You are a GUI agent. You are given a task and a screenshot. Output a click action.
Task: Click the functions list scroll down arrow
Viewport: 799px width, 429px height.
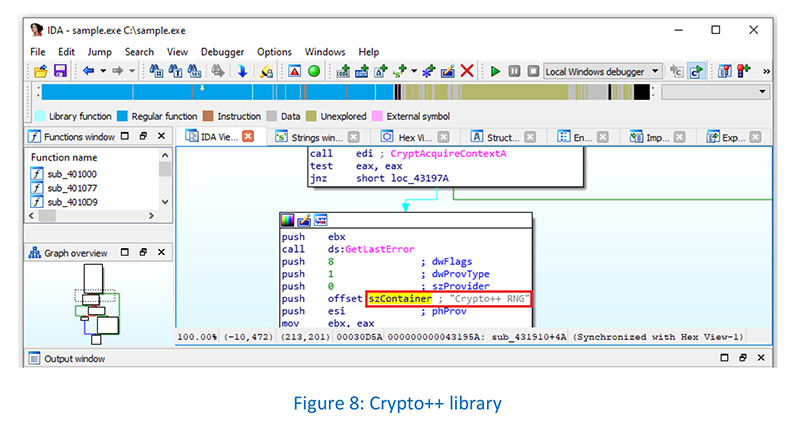pyautogui.click(x=165, y=202)
